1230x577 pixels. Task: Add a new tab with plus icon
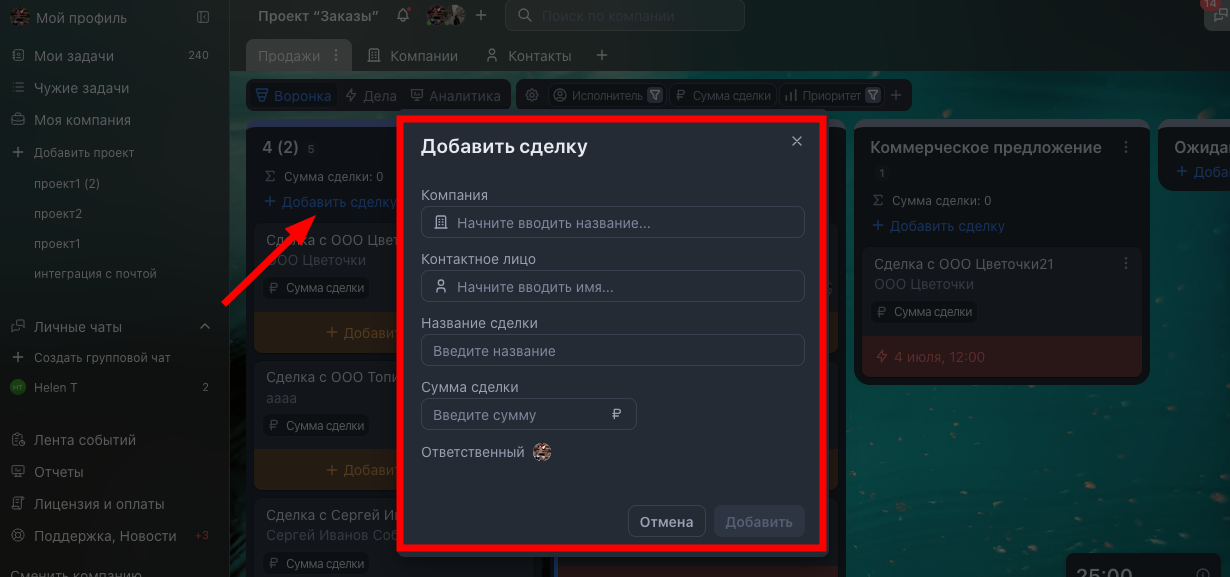602,56
